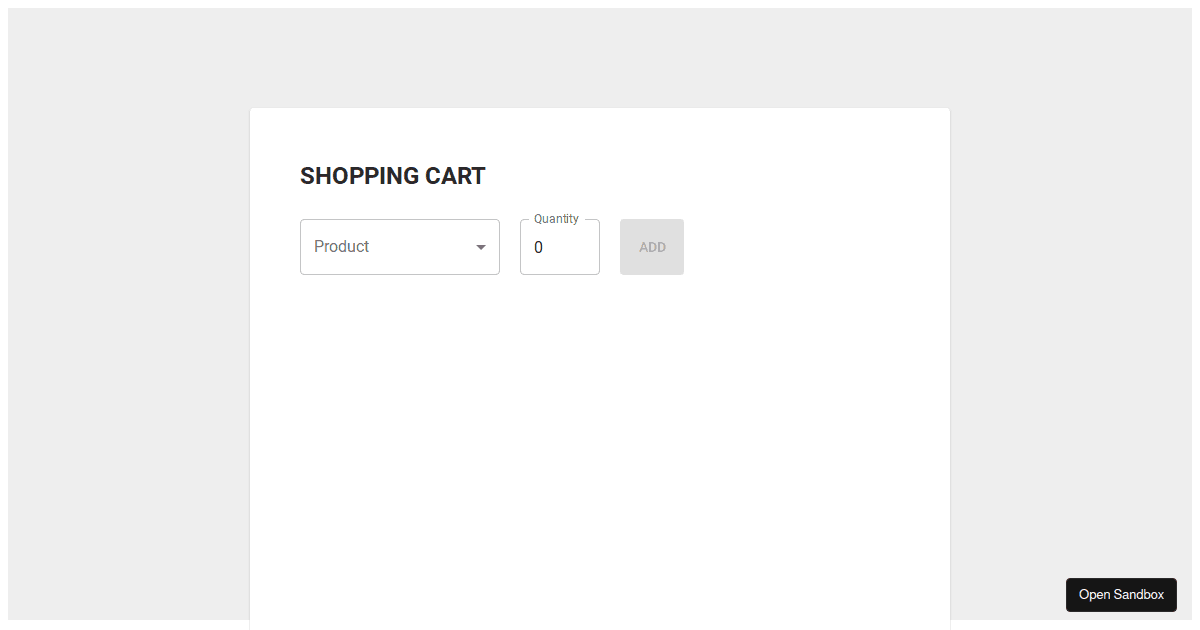1200x630 pixels.
Task: Click the Quantity box right of zero
Action: coord(572,247)
